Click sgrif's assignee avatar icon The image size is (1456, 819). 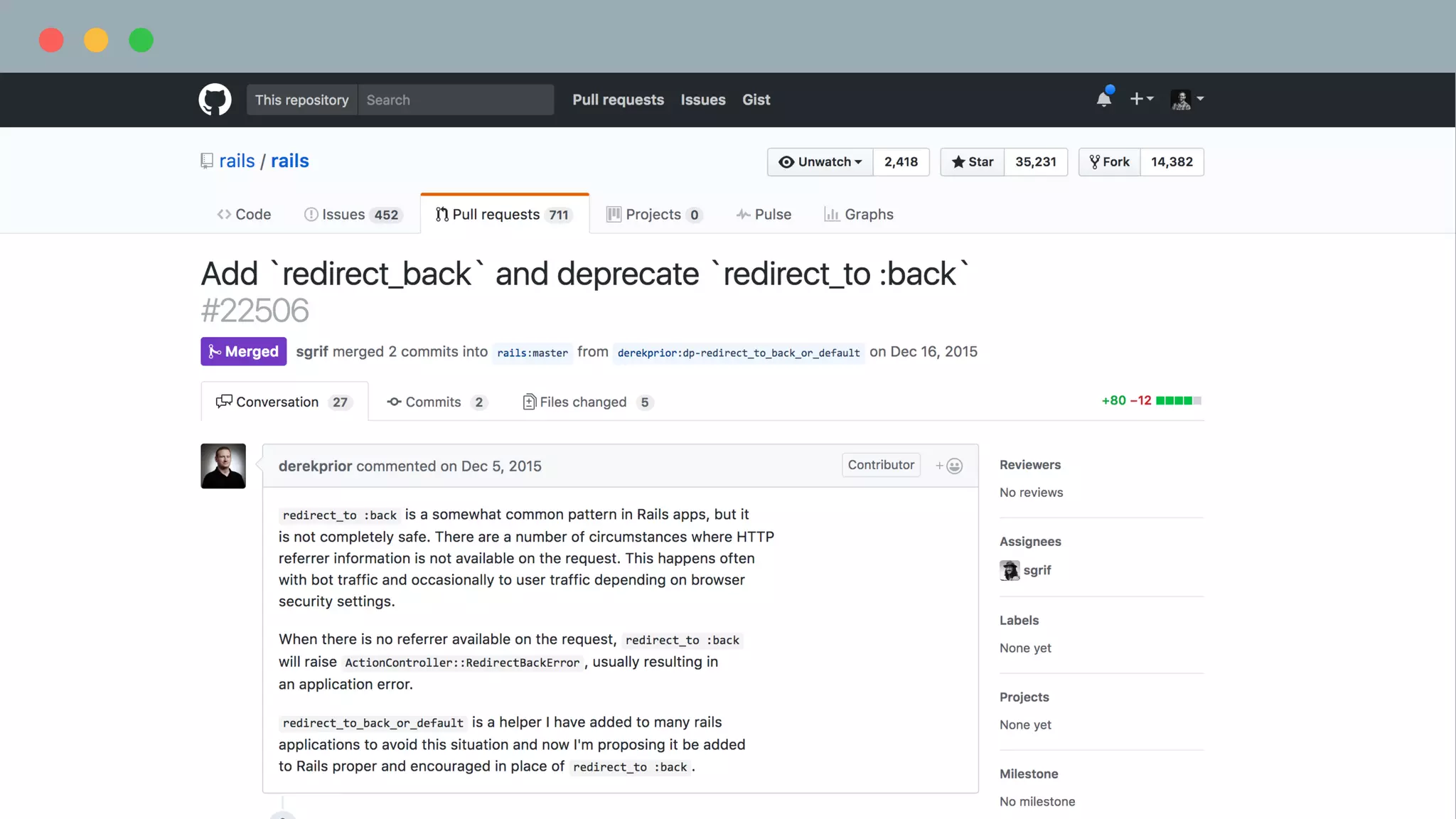tap(1009, 570)
